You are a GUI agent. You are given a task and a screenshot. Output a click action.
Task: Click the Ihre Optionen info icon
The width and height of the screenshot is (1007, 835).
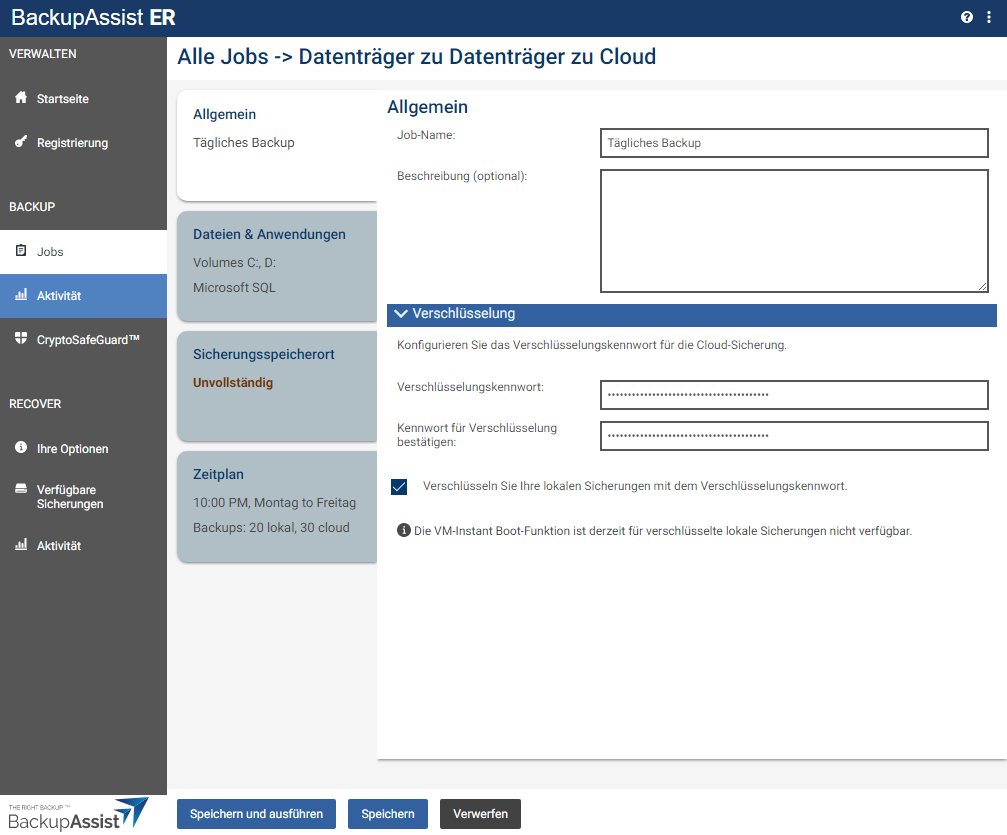coord(21,447)
